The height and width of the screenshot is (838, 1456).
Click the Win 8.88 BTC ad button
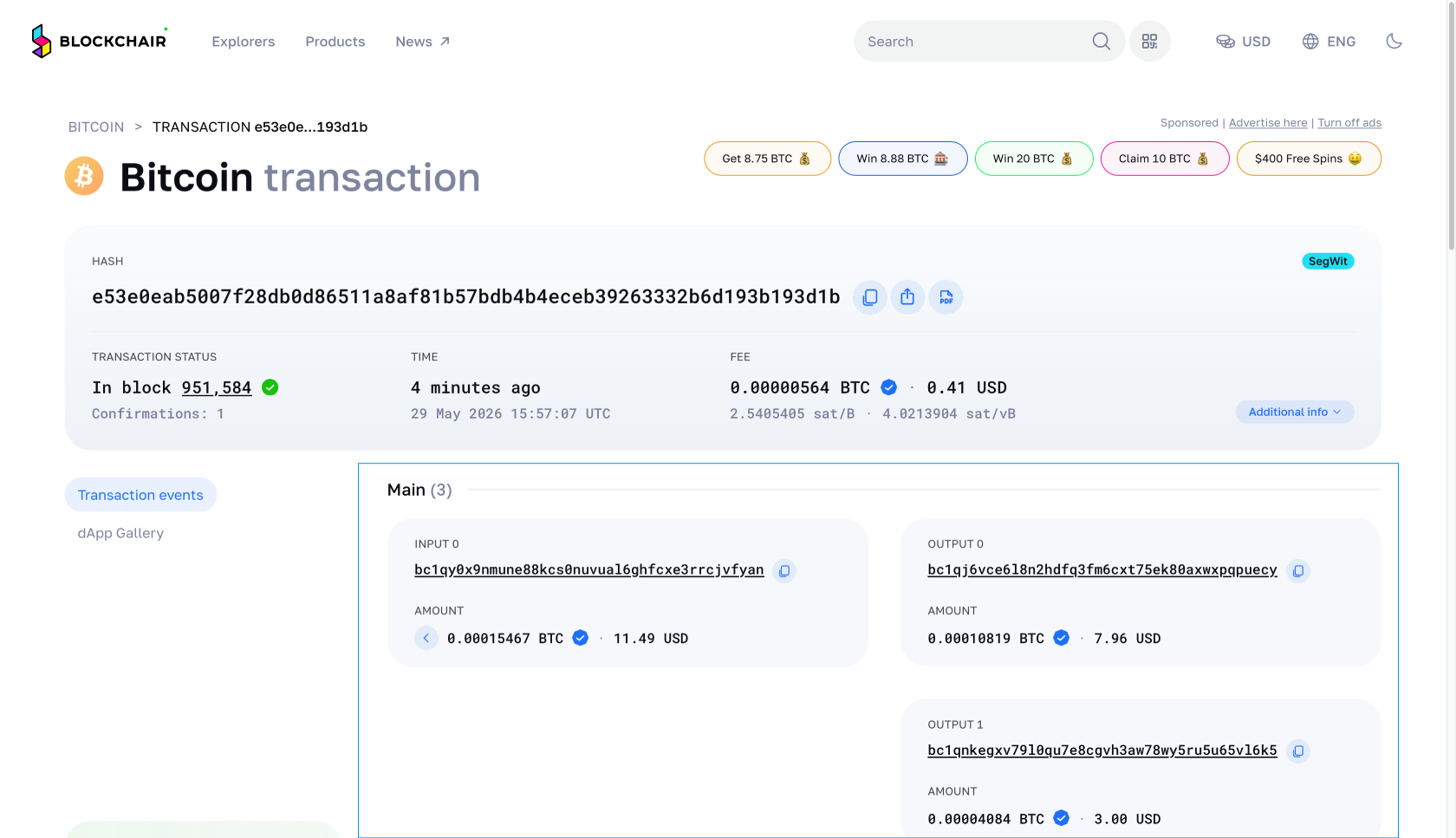(x=903, y=159)
